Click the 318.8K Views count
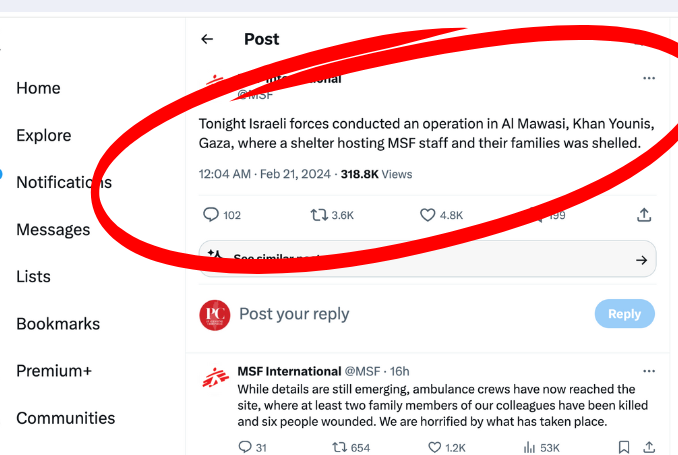 (376, 174)
